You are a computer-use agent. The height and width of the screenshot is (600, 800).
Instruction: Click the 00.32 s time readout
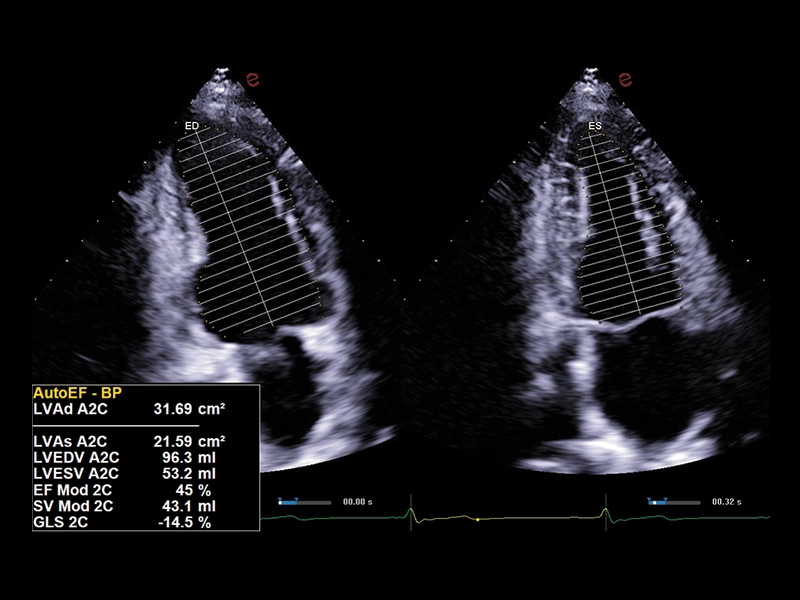(x=726, y=500)
